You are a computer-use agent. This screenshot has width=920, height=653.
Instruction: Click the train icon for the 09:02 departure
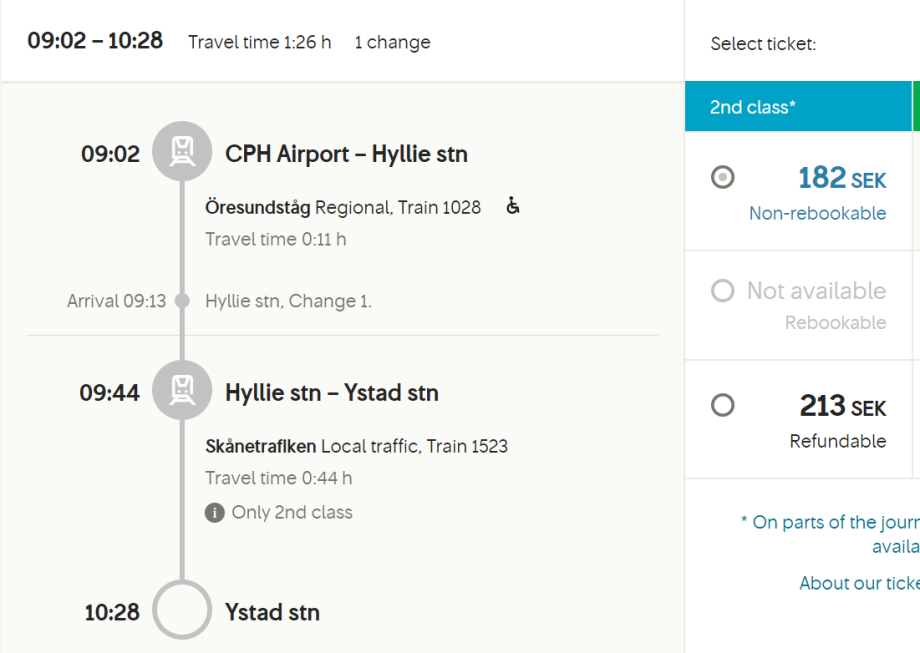click(x=182, y=152)
